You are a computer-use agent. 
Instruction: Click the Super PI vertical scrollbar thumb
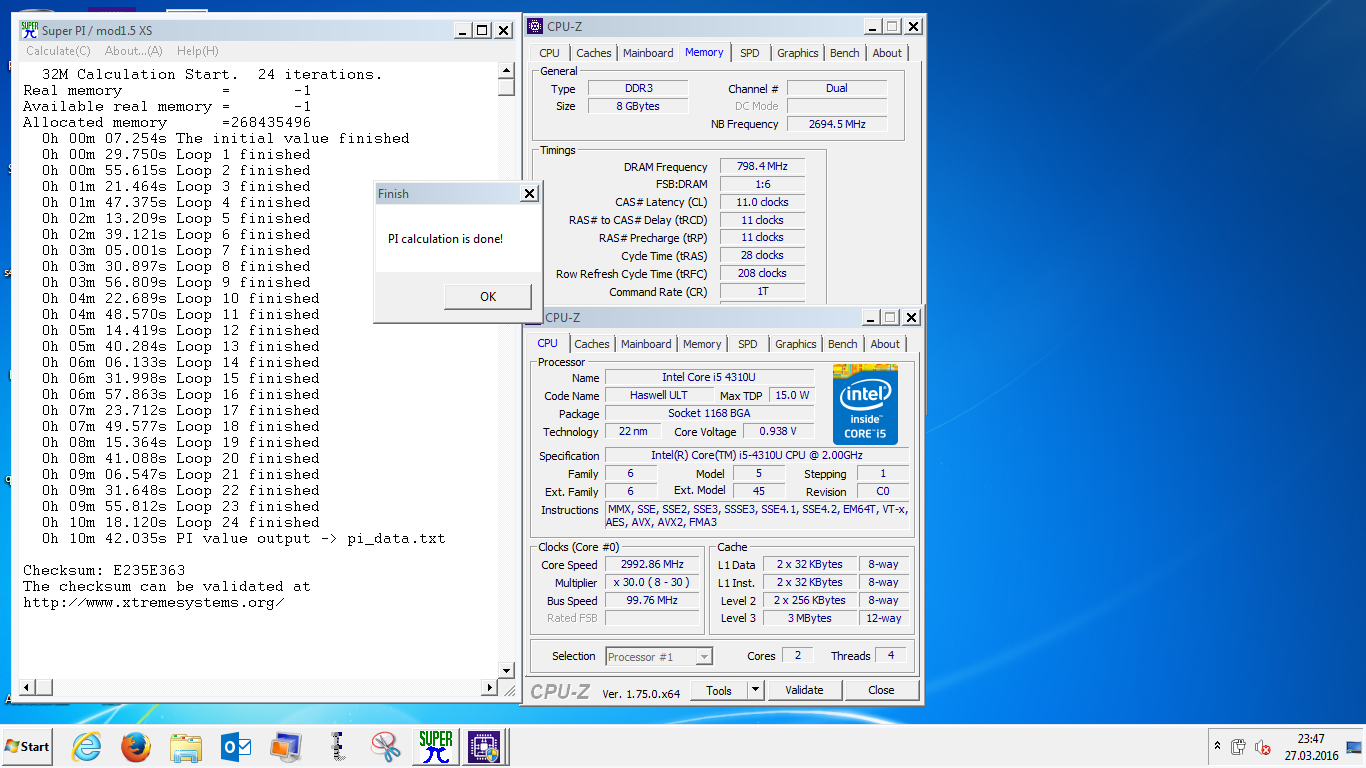tap(506, 87)
